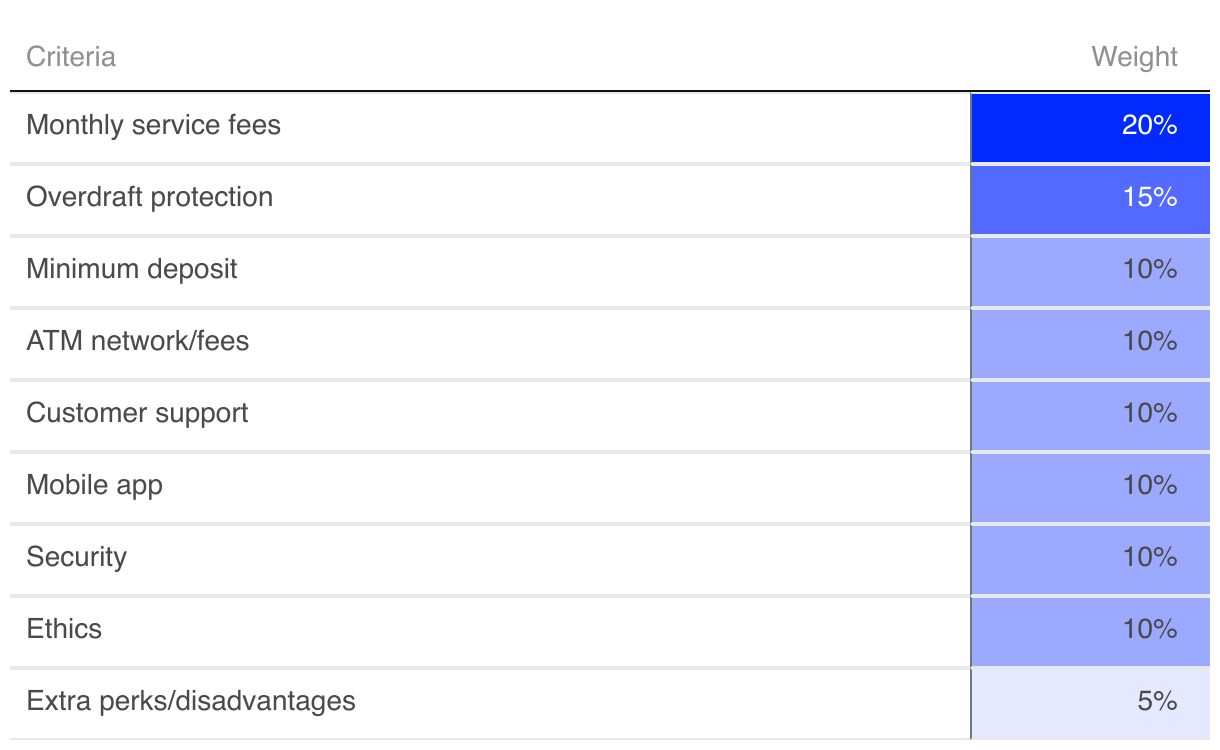Click the Criteria column header
The width and height of the screenshot is (1220, 750).
(71, 57)
